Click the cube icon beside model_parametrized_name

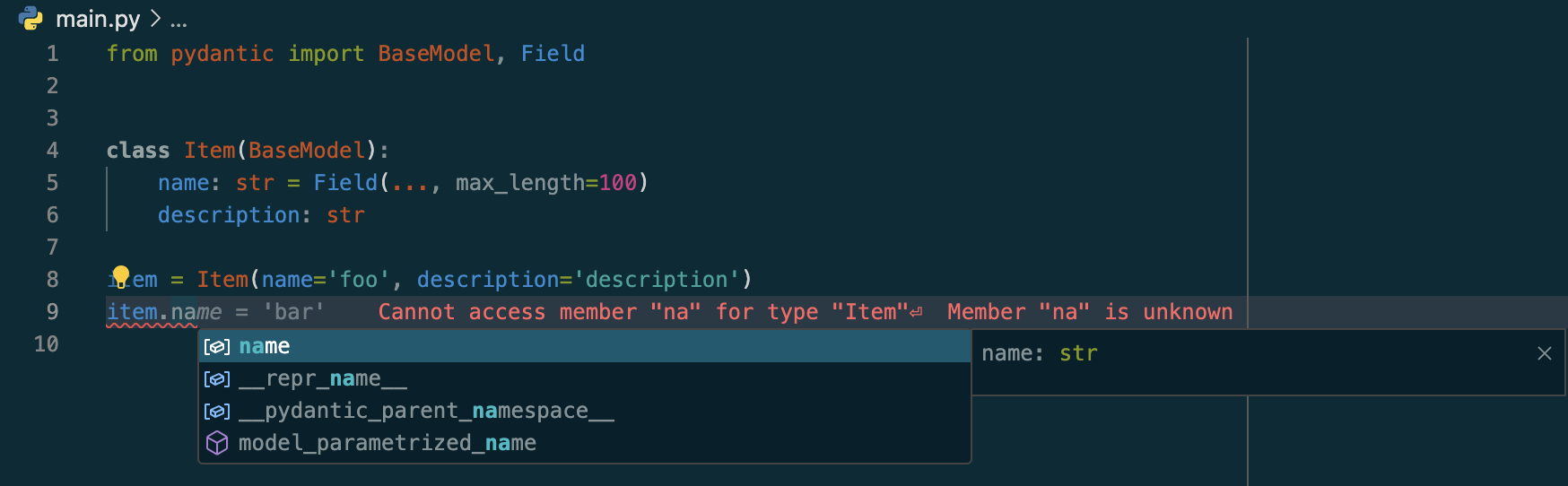tap(217, 444)
